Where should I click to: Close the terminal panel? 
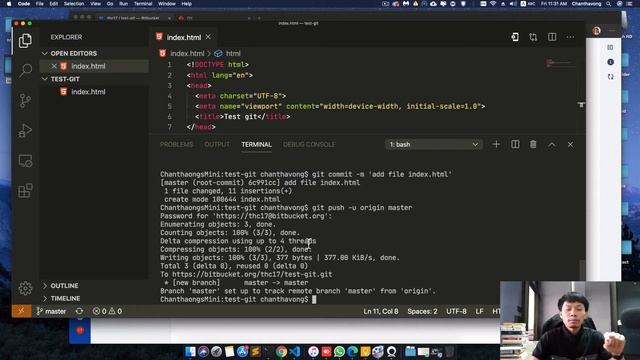[x=570, y=144]
